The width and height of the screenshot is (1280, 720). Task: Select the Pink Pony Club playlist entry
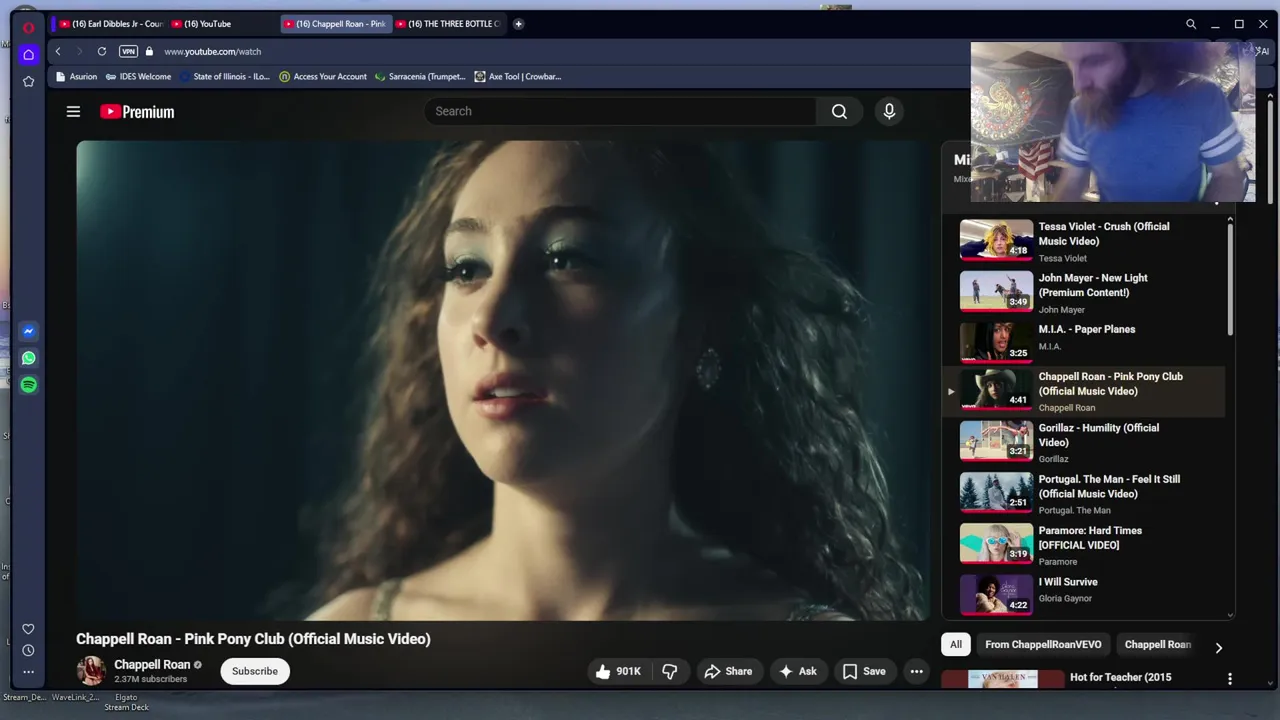[x=1084, y=391]
